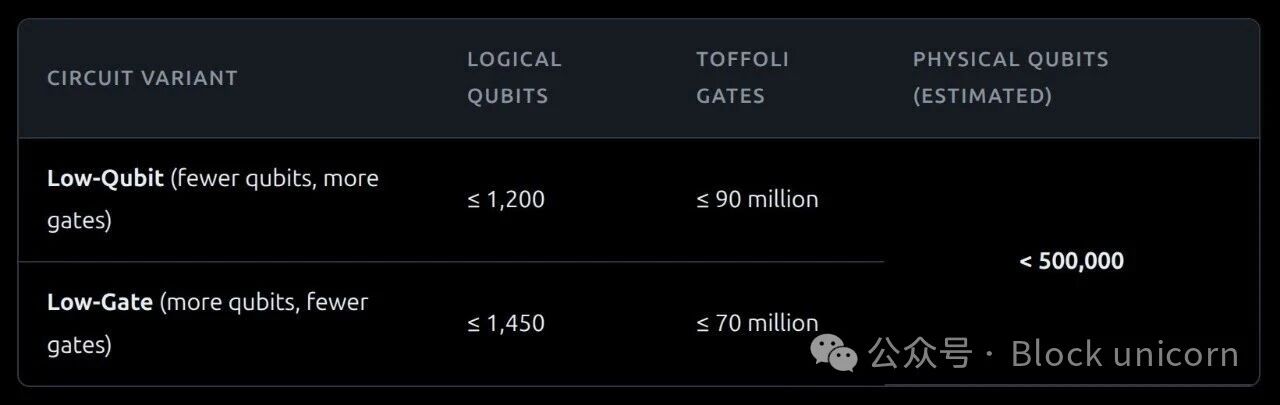Screen dimensions: 1280x405
Task: Click the bold Low-Gate variant label
Action: point(99,302)
